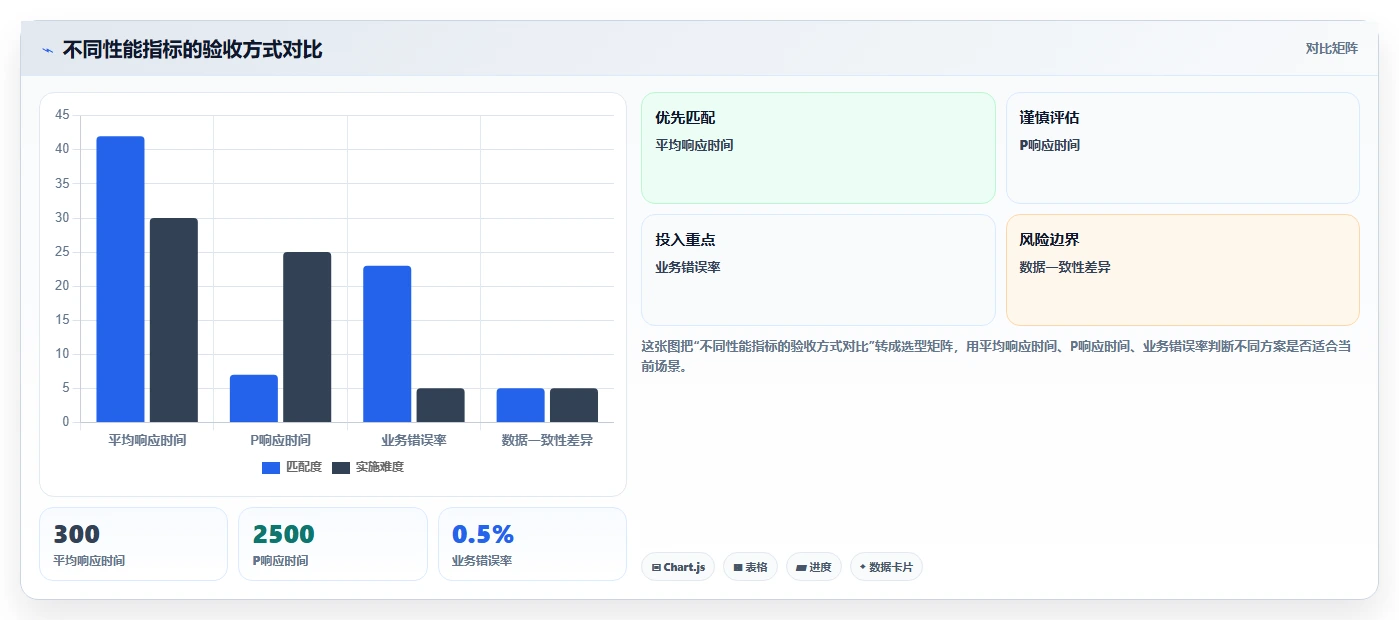
Task: Click the 数据卡片 tag chip
Action: click(886, 567)
